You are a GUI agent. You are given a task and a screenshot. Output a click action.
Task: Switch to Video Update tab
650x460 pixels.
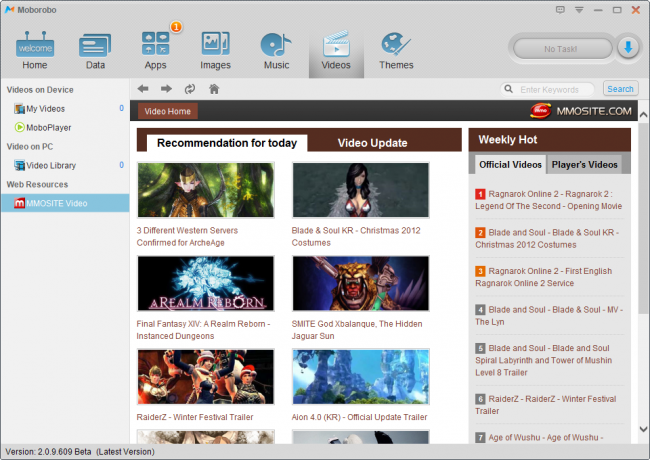pyautogui.click(x=372, y=143)
